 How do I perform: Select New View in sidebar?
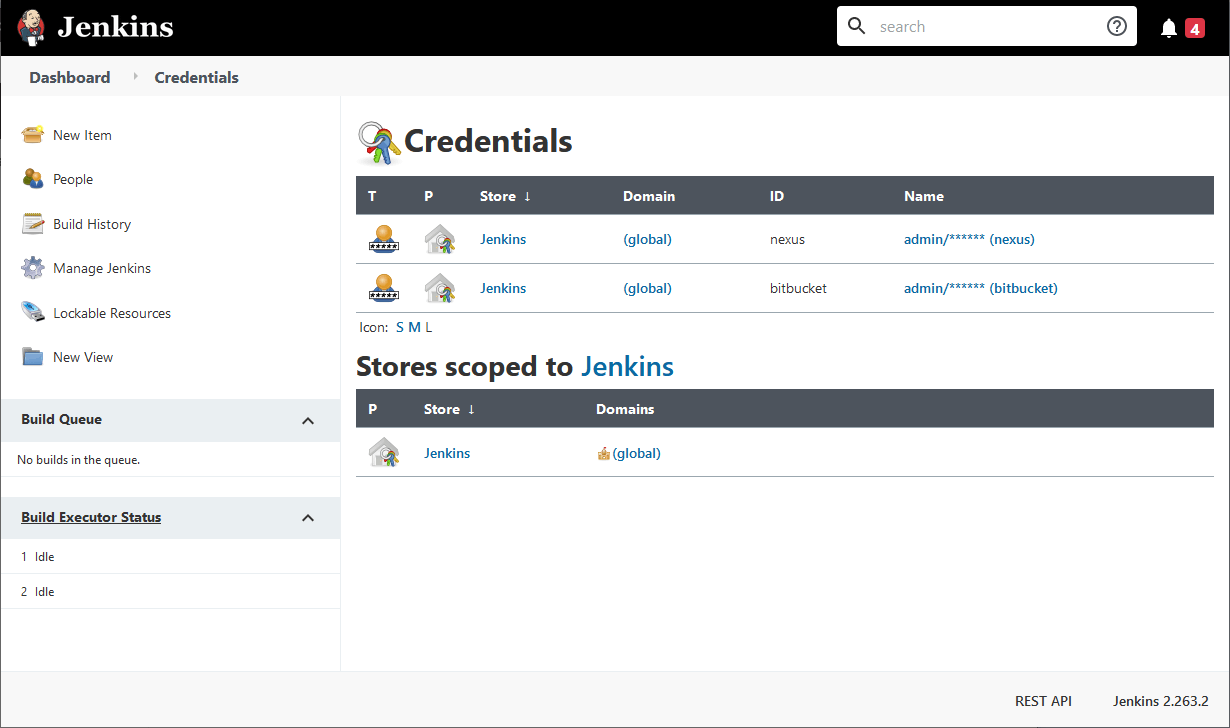point(83,357)
